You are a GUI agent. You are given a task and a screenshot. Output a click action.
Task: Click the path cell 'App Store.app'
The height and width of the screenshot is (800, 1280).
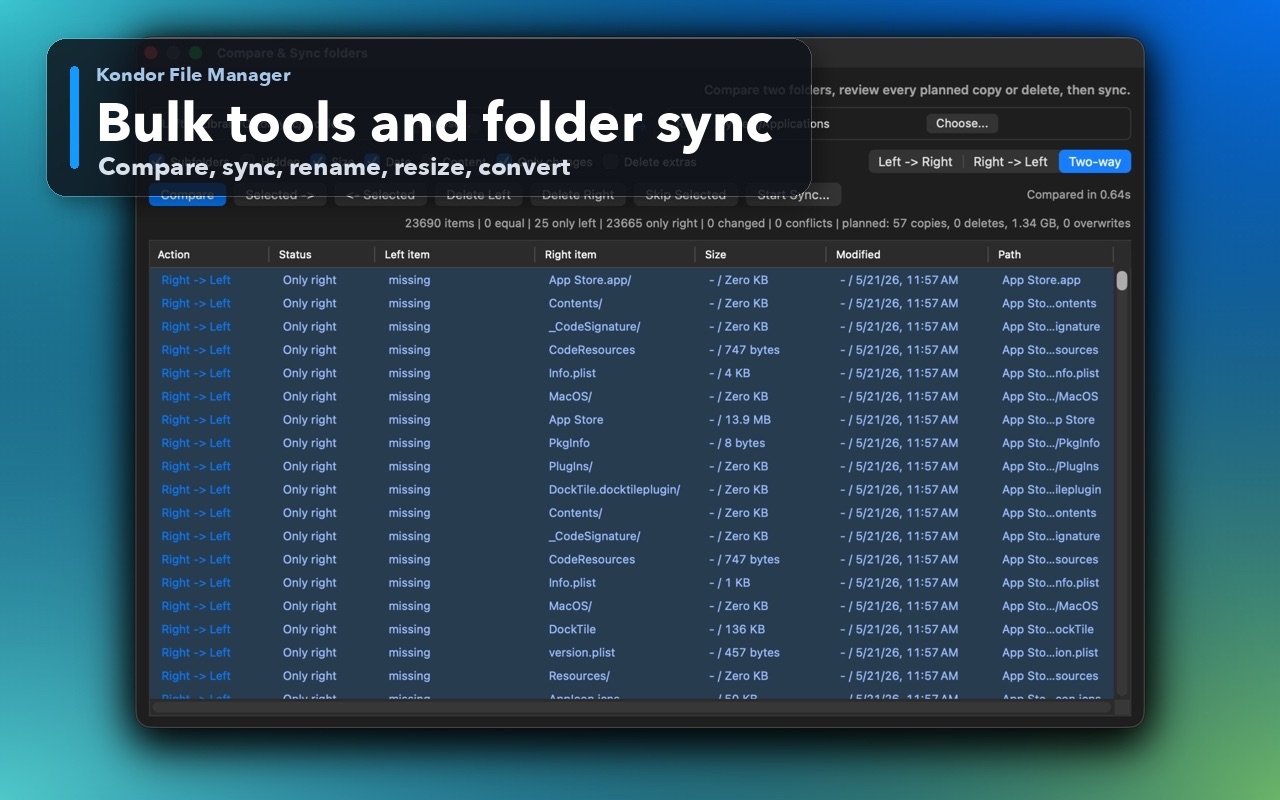[x=1042, y=280]
